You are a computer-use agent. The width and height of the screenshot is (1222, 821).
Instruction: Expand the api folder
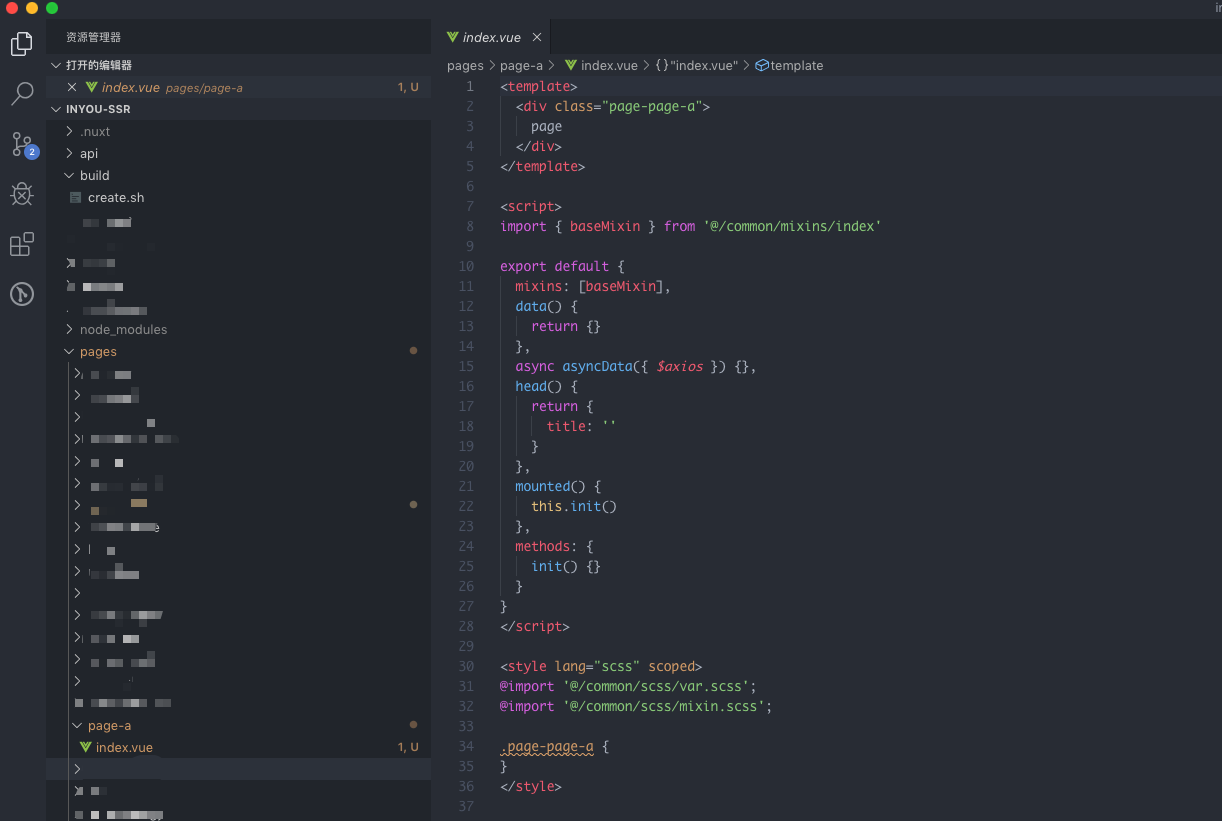[x=89, y=154]
